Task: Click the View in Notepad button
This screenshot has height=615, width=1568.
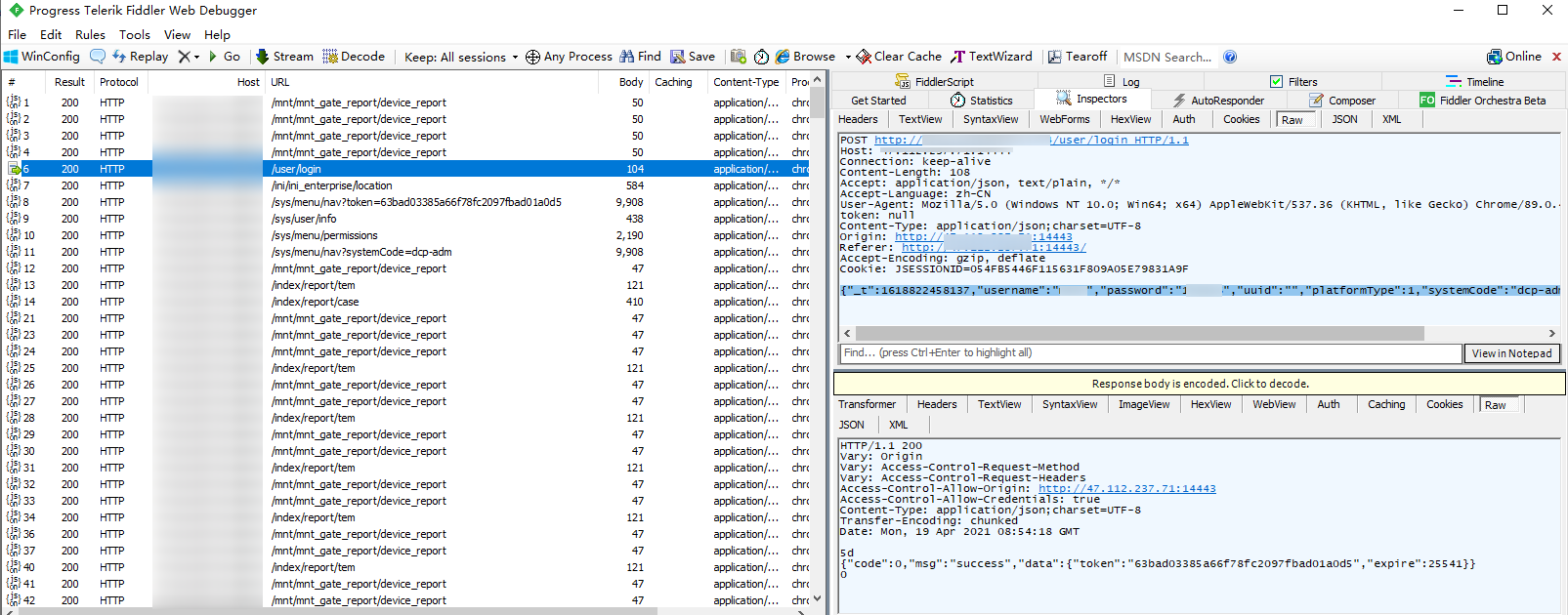Action: tap(1511, 353)
